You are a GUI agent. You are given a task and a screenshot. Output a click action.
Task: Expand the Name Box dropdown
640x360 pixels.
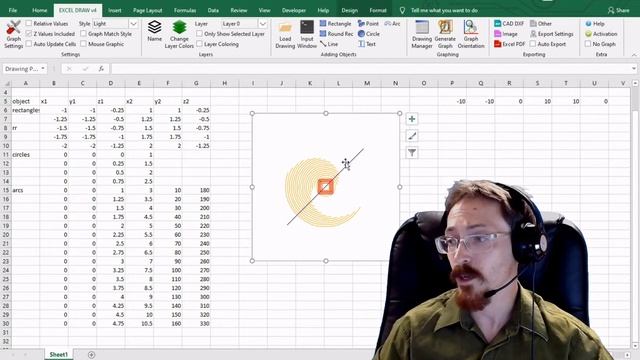(x=42, y=69)
